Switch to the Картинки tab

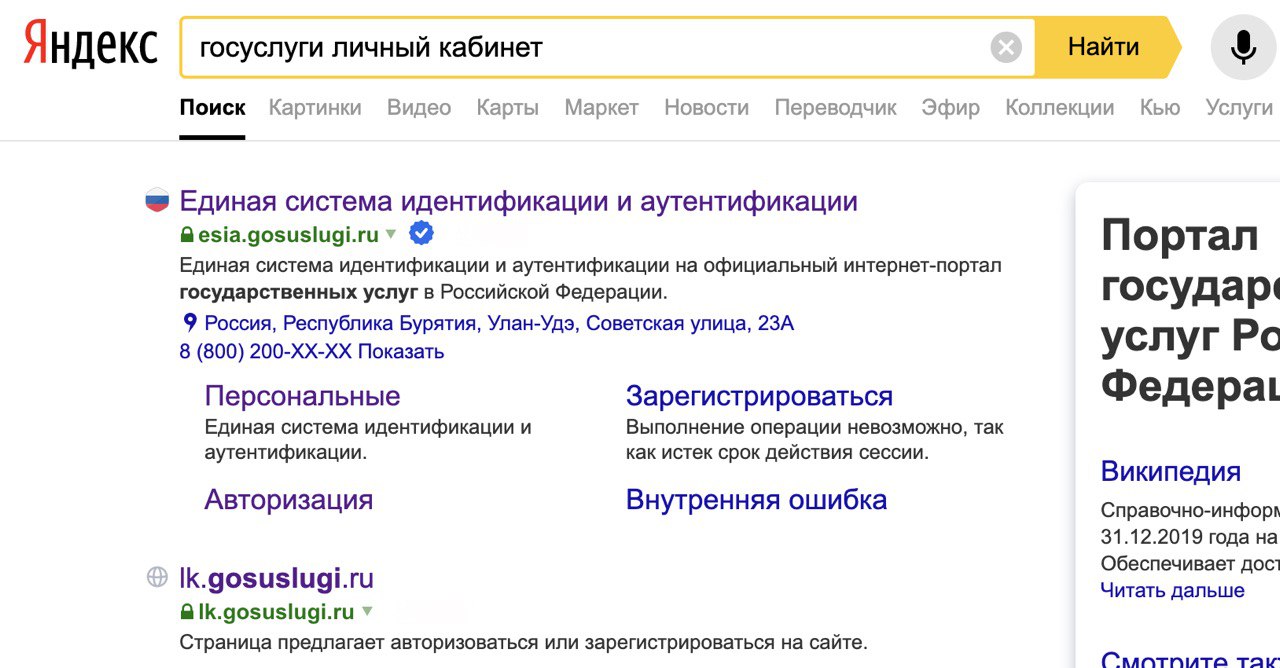pyautogui.click(x=315, y=108)
